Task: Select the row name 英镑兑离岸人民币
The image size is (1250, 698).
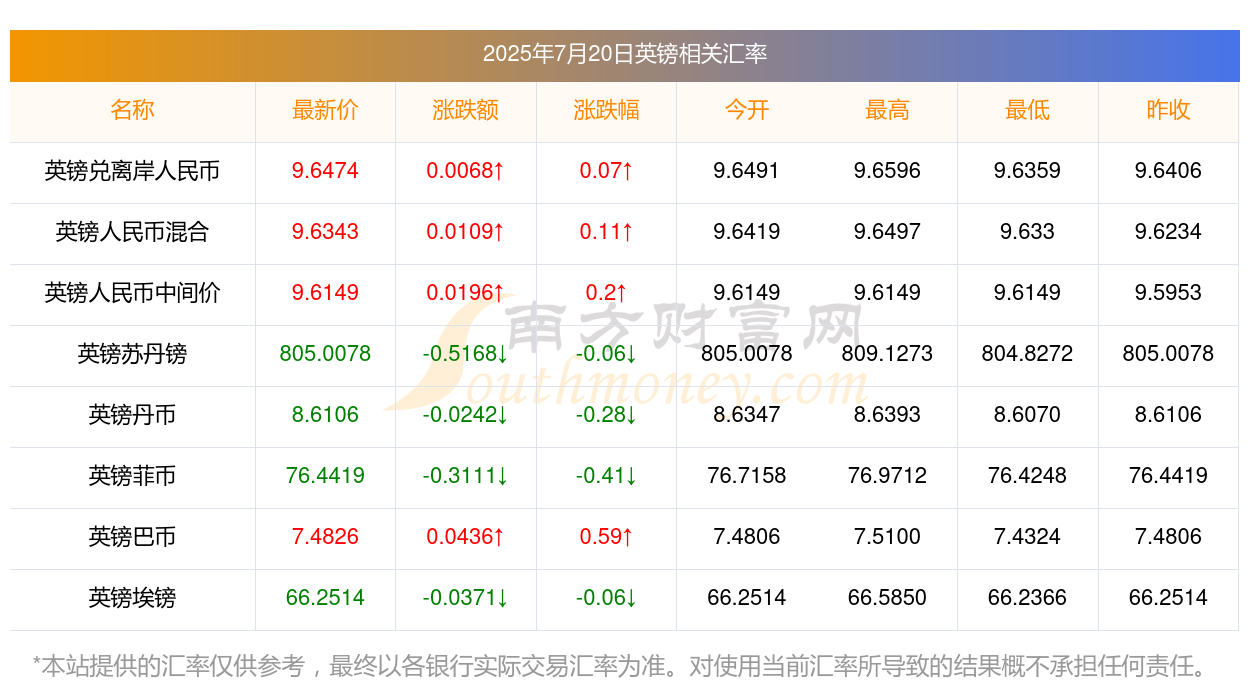Action: [132, 171]
